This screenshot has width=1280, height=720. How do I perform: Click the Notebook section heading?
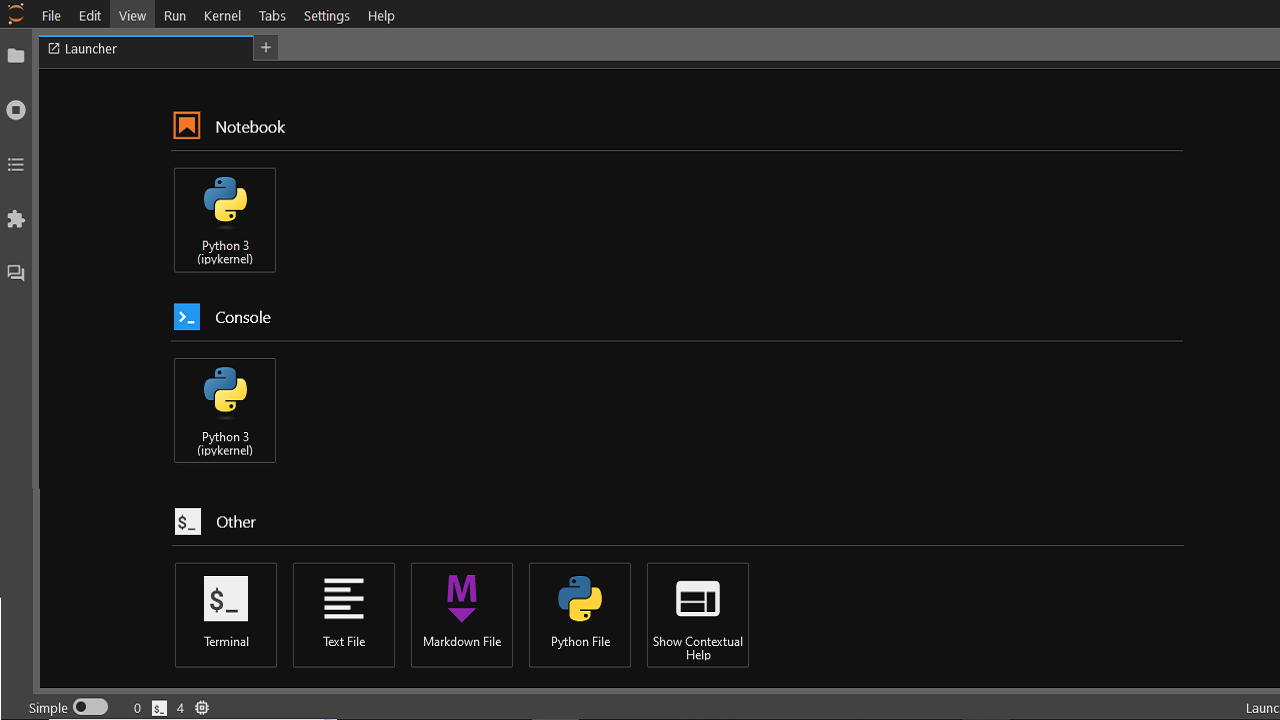click(250, 127)
